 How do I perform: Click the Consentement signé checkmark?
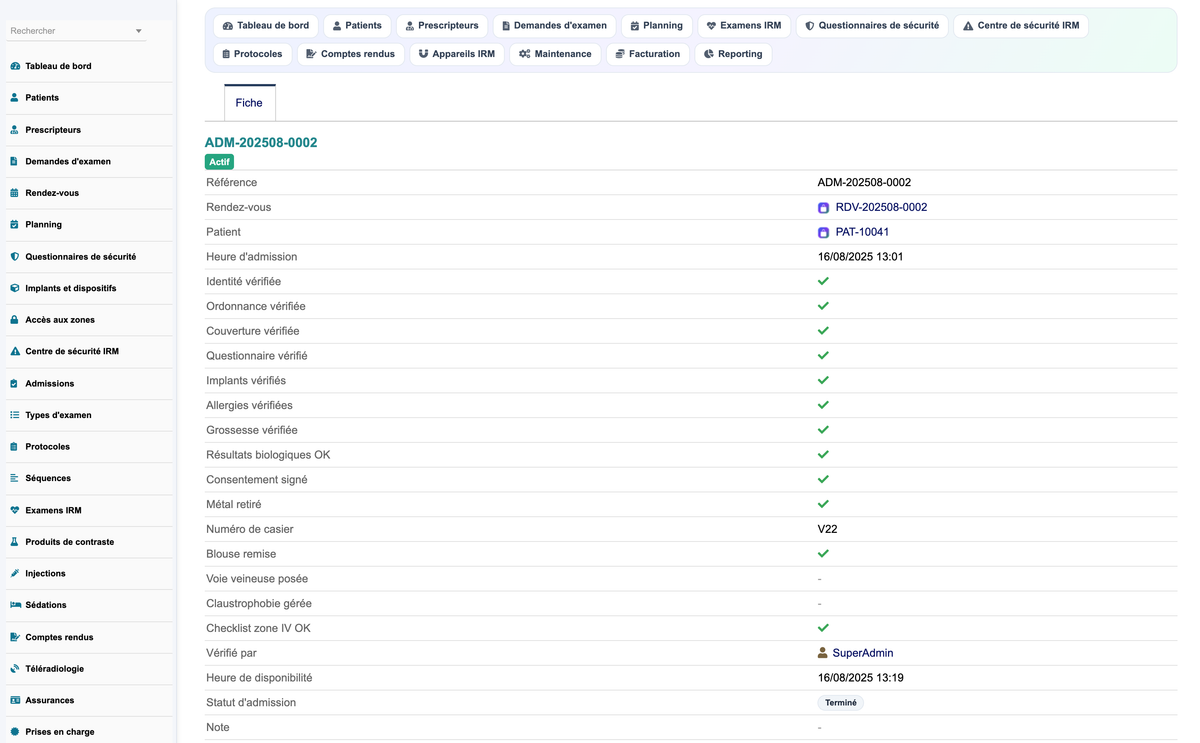[x=823, y=480]
